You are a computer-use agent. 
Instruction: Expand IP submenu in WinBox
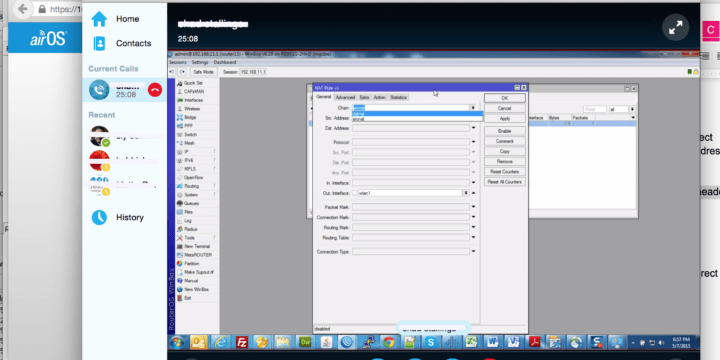[214, 152]
